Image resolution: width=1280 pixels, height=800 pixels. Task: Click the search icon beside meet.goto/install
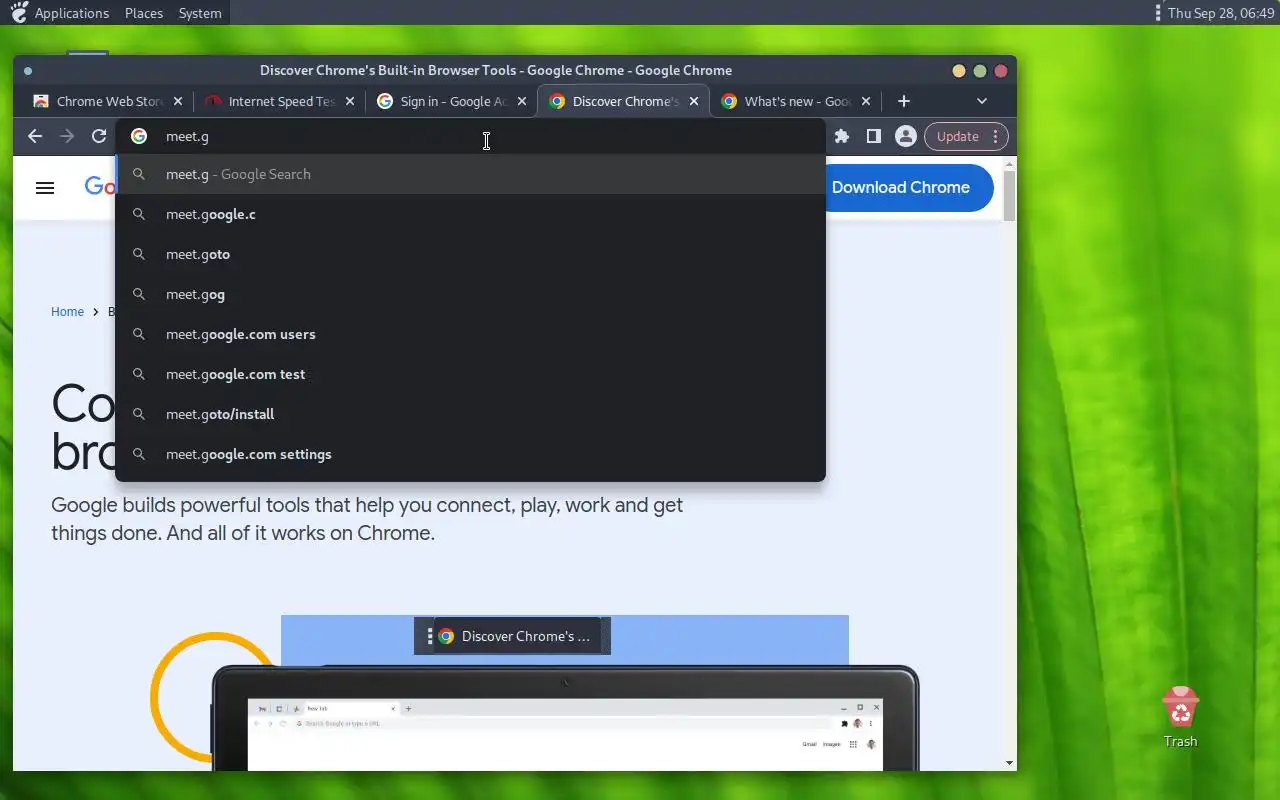(x=139, y=414)
